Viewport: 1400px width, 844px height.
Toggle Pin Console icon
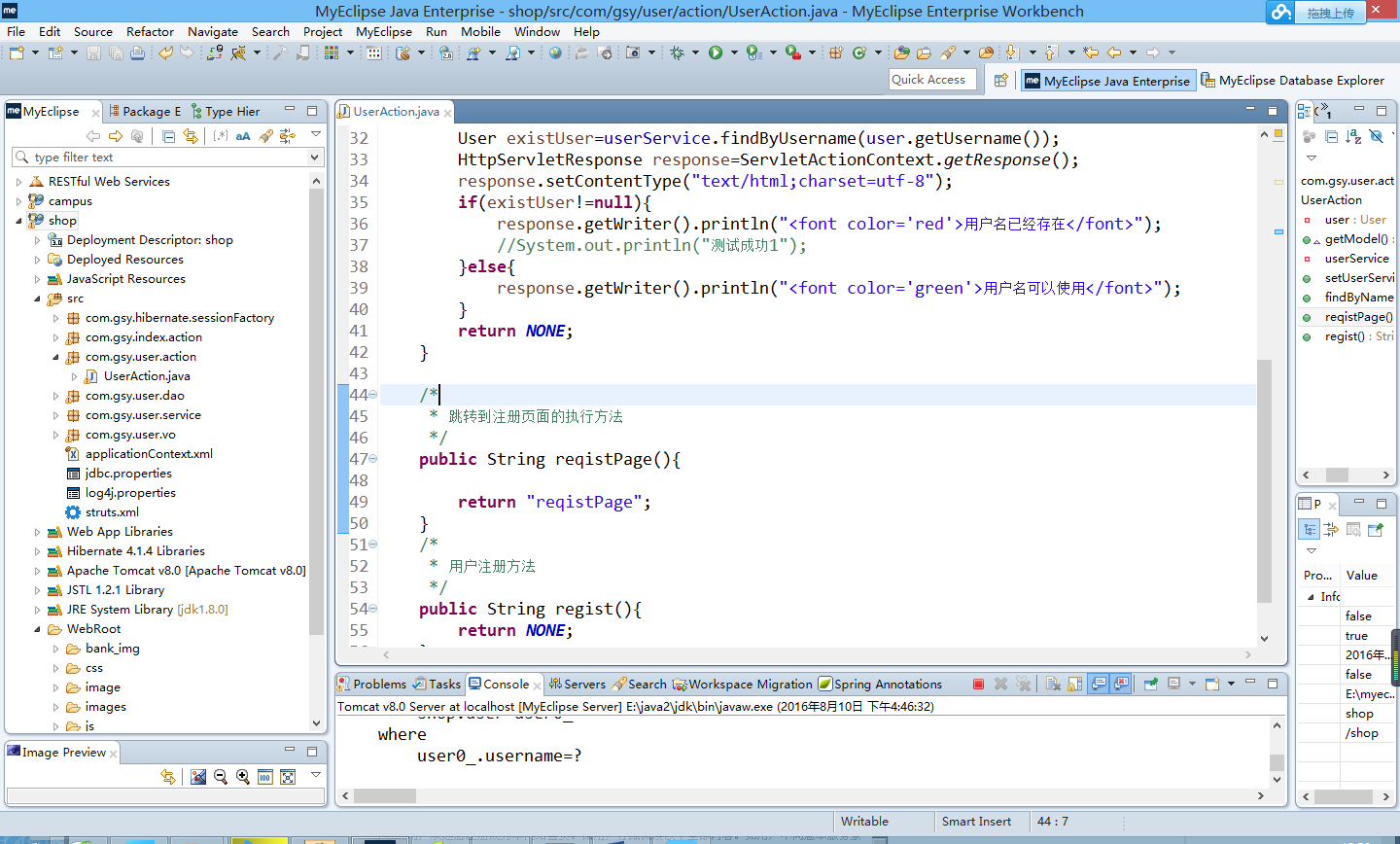(x=1150, y=684)
